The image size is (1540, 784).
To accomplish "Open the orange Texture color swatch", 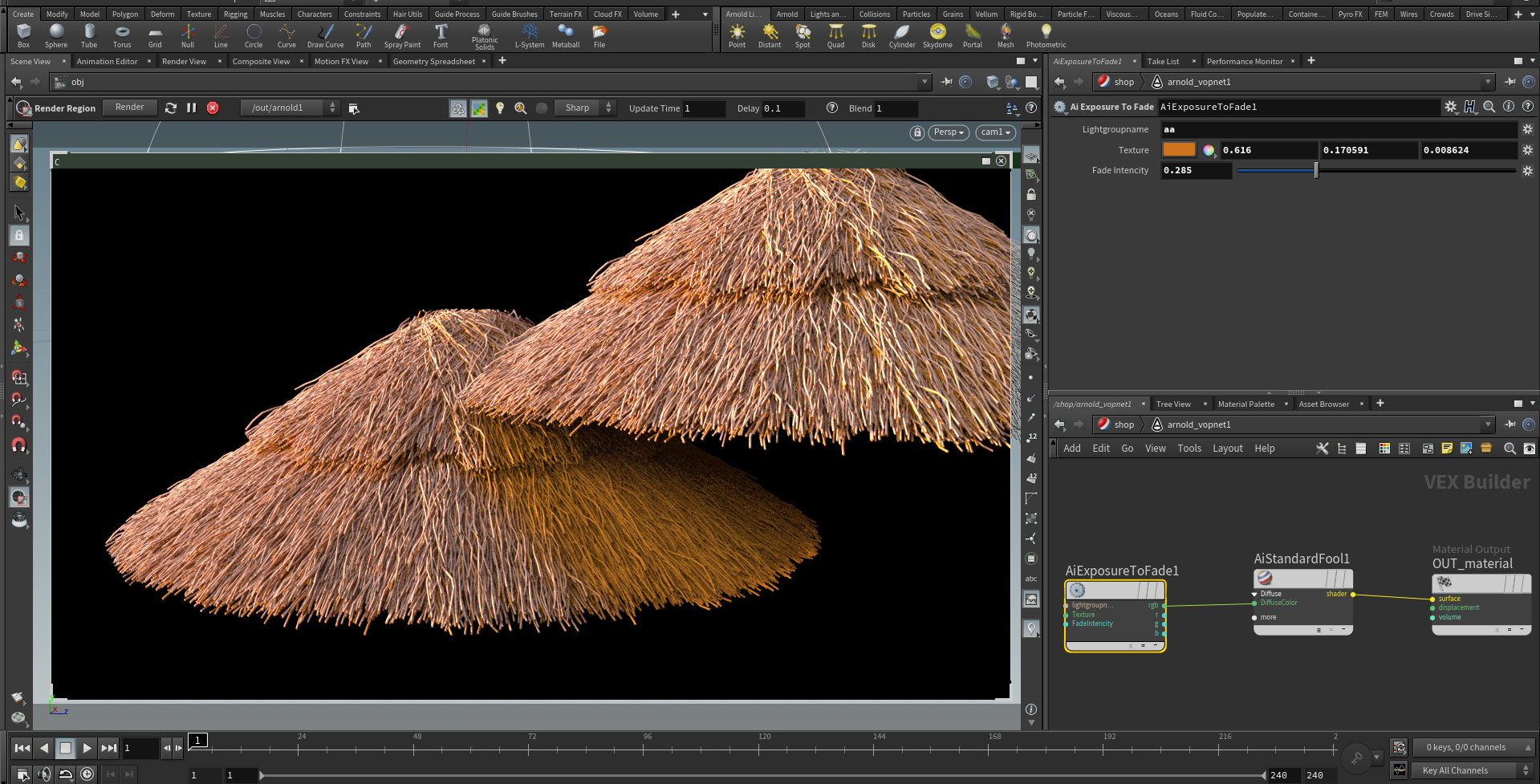I will [x=1179, y=150].
